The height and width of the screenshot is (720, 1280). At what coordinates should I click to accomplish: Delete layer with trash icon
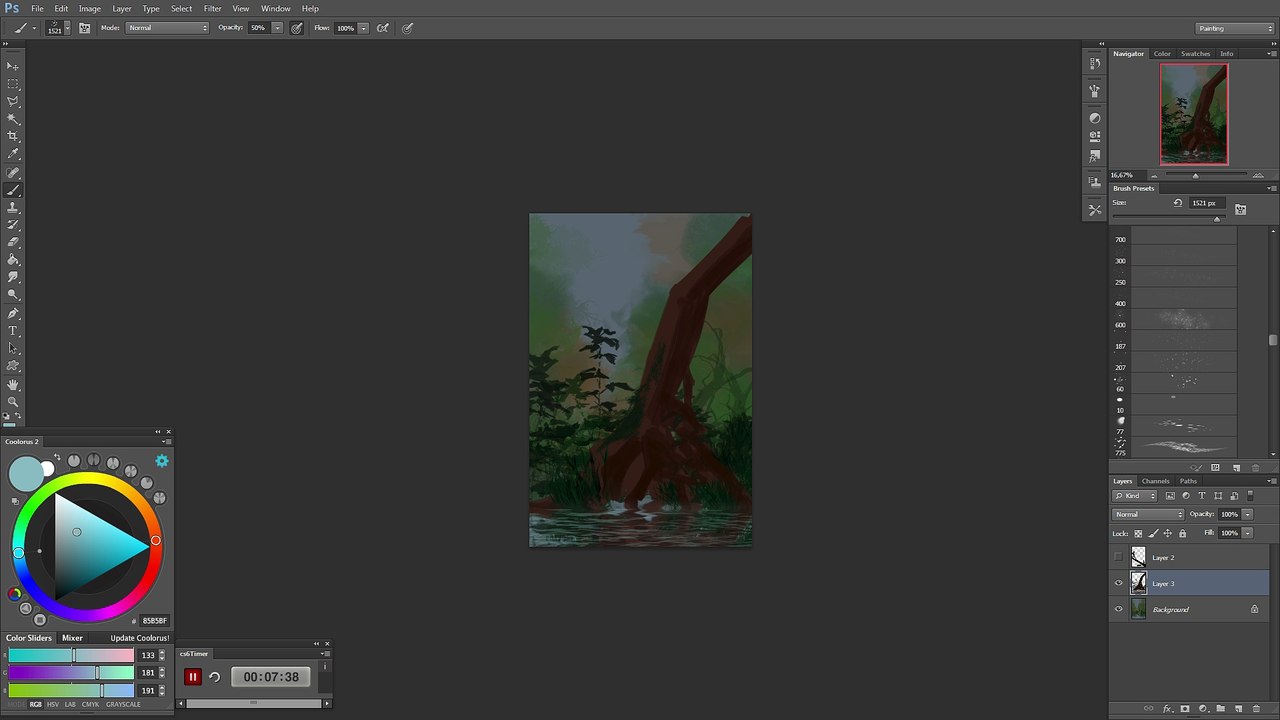coord(1255,709)
